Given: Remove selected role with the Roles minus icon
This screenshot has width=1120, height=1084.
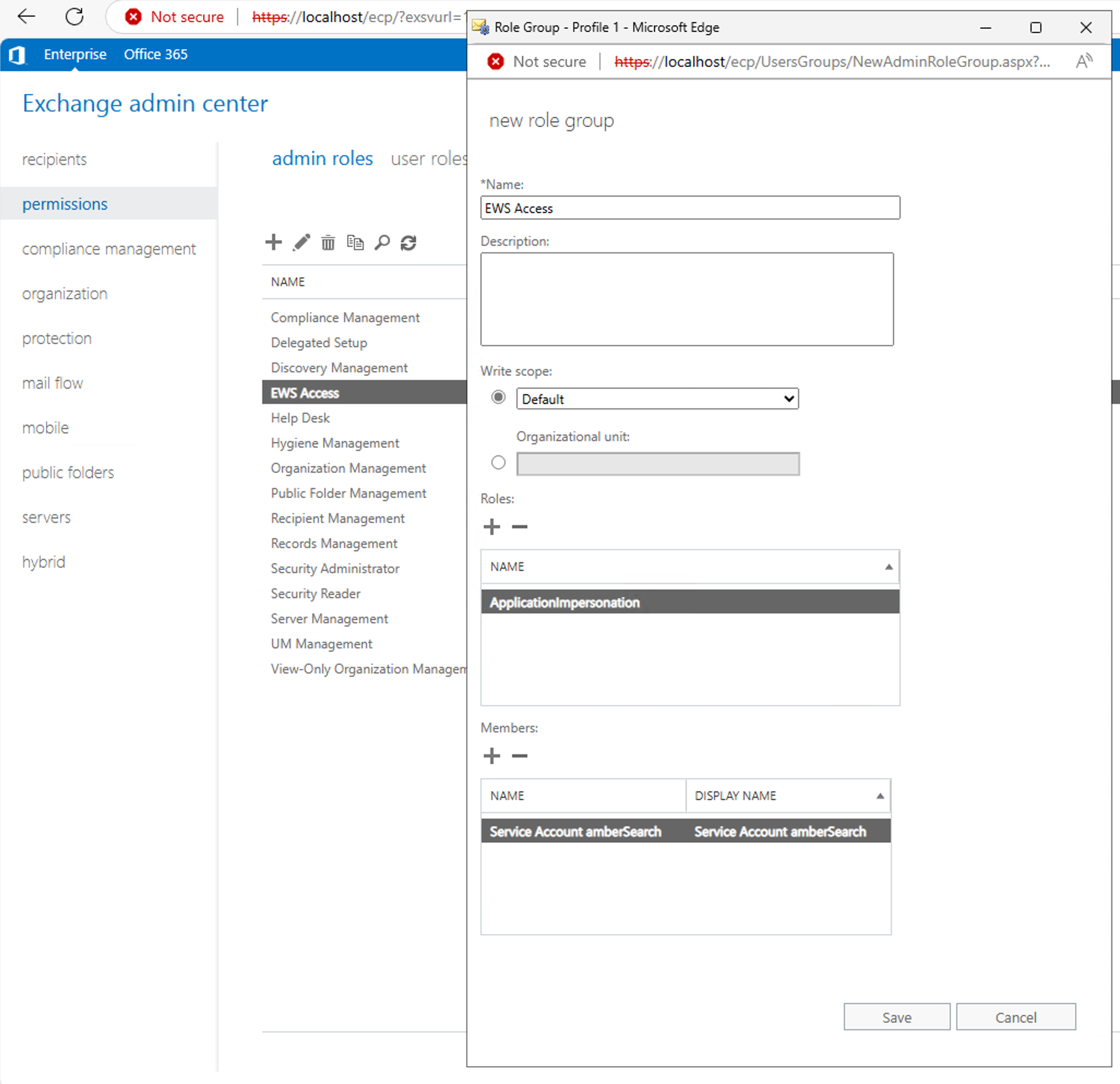Looking at the screenshot, I should 520,526.
